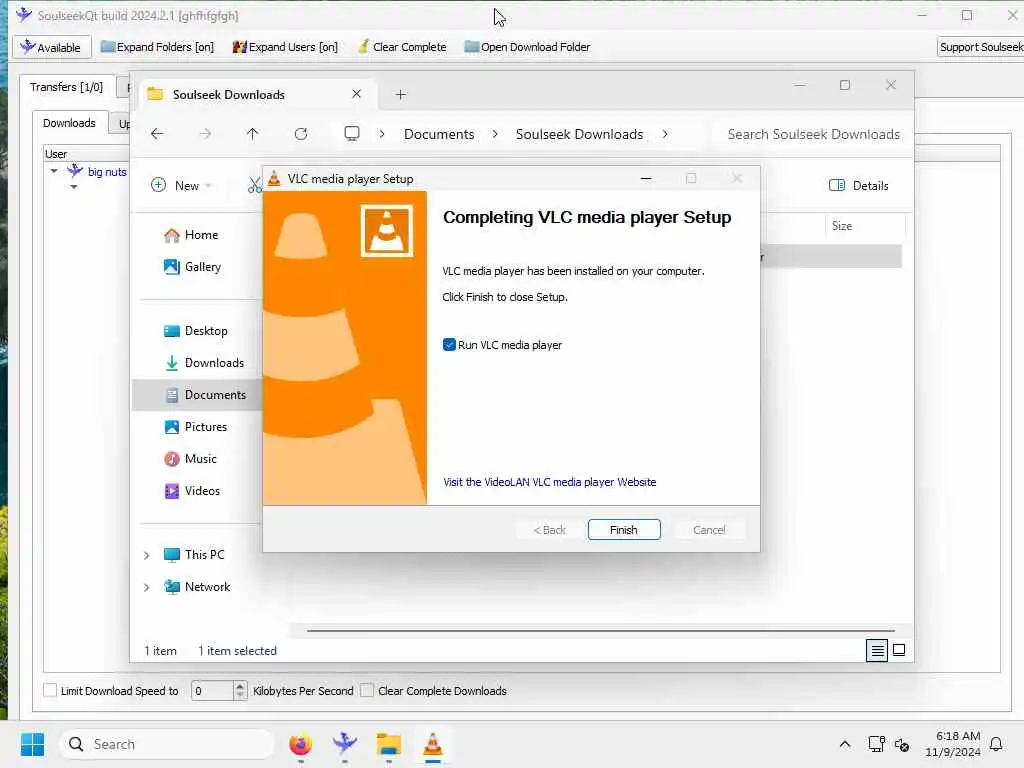Click the Cut scissors icon in Explorer
1024x768 pixels.
255,185
